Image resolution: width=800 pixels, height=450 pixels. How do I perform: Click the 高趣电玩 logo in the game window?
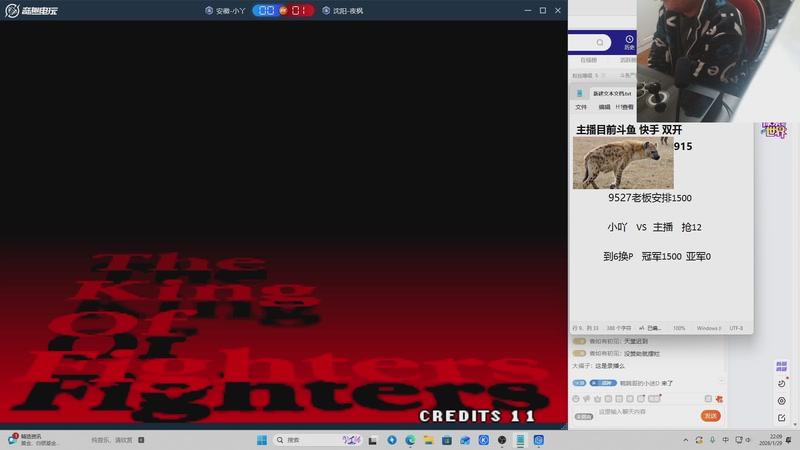(x=32, y=10)
